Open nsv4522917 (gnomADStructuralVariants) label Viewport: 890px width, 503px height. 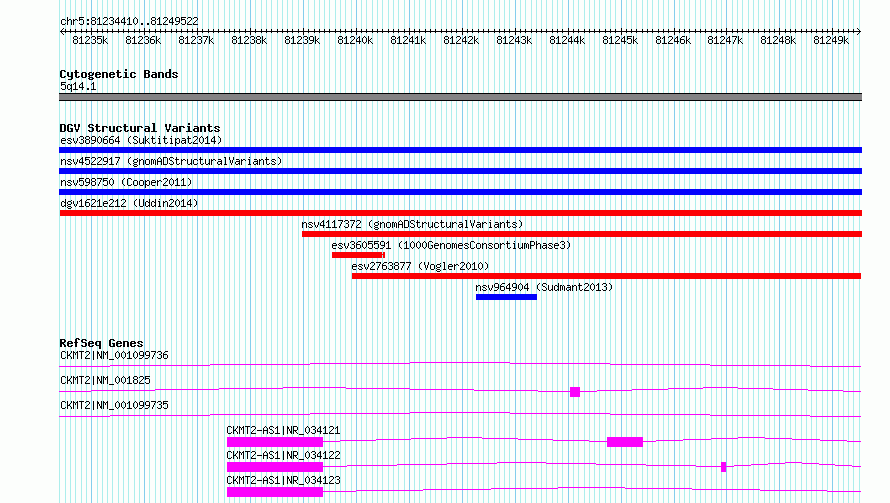coord(171,161)
